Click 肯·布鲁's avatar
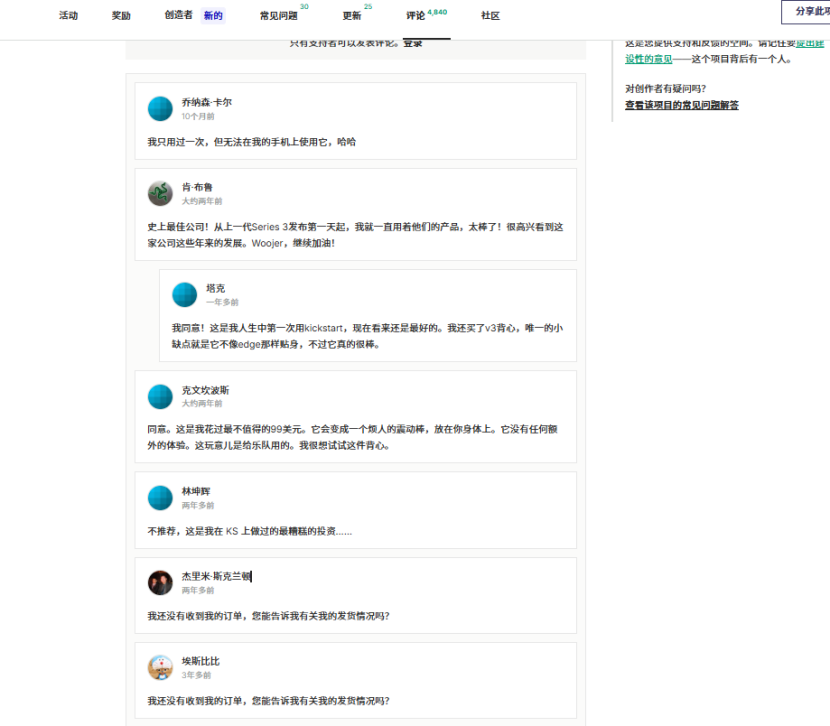830x726 pixels. click(160, 194)
